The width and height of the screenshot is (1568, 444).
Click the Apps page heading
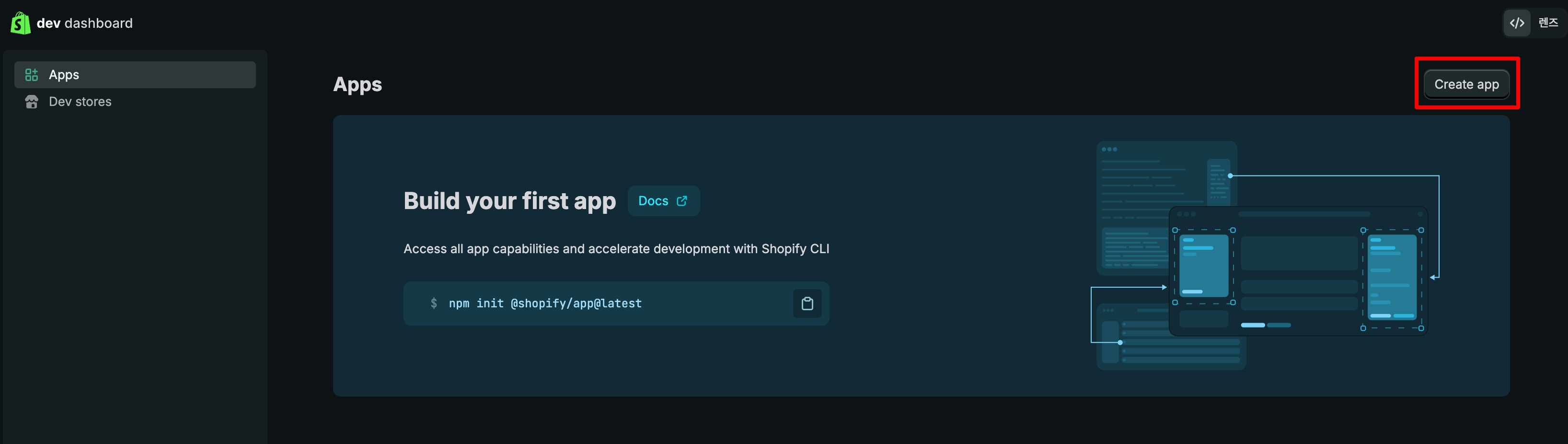(357, 84)
